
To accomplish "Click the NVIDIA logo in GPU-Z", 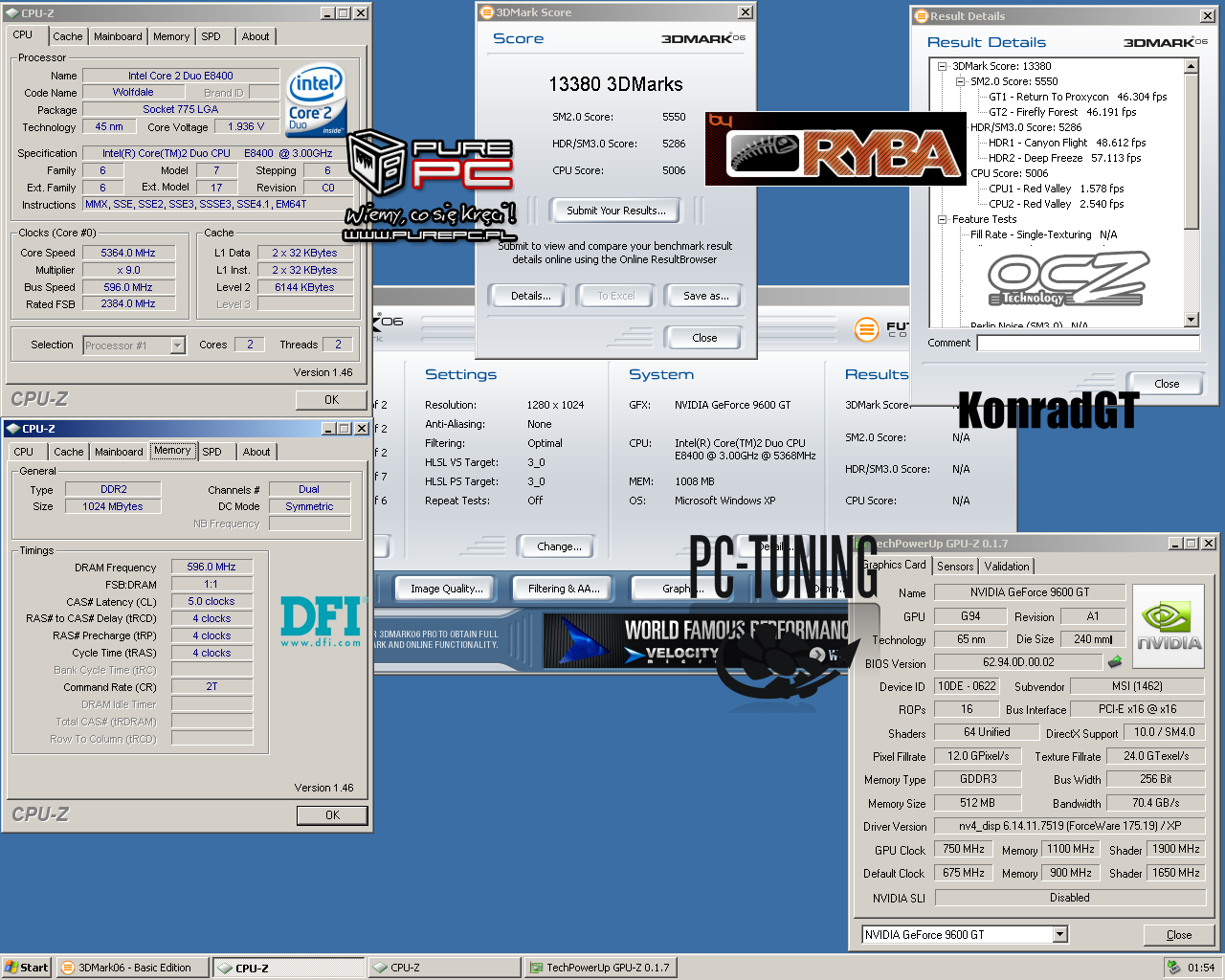I will click(x=1169, y=627).
